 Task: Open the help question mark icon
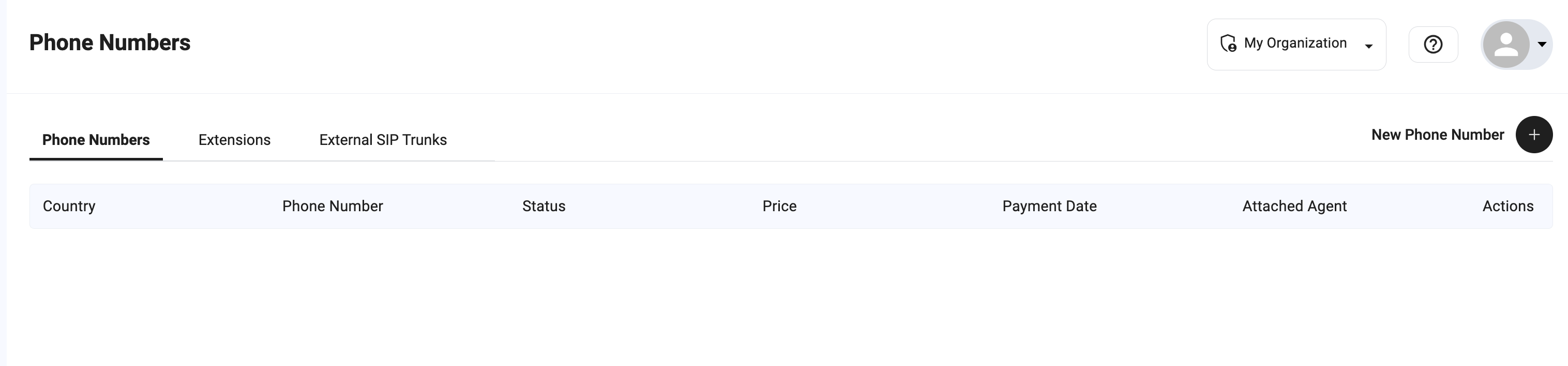click(1433, 45)
